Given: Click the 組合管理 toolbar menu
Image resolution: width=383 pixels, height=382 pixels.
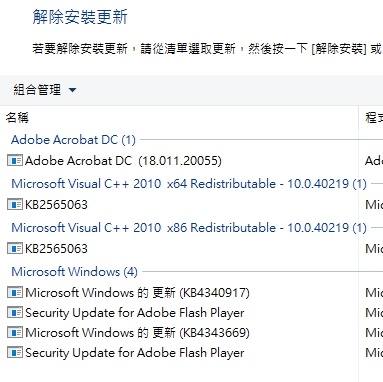Looking at the screenshot, I should click(x=45, y=90).
